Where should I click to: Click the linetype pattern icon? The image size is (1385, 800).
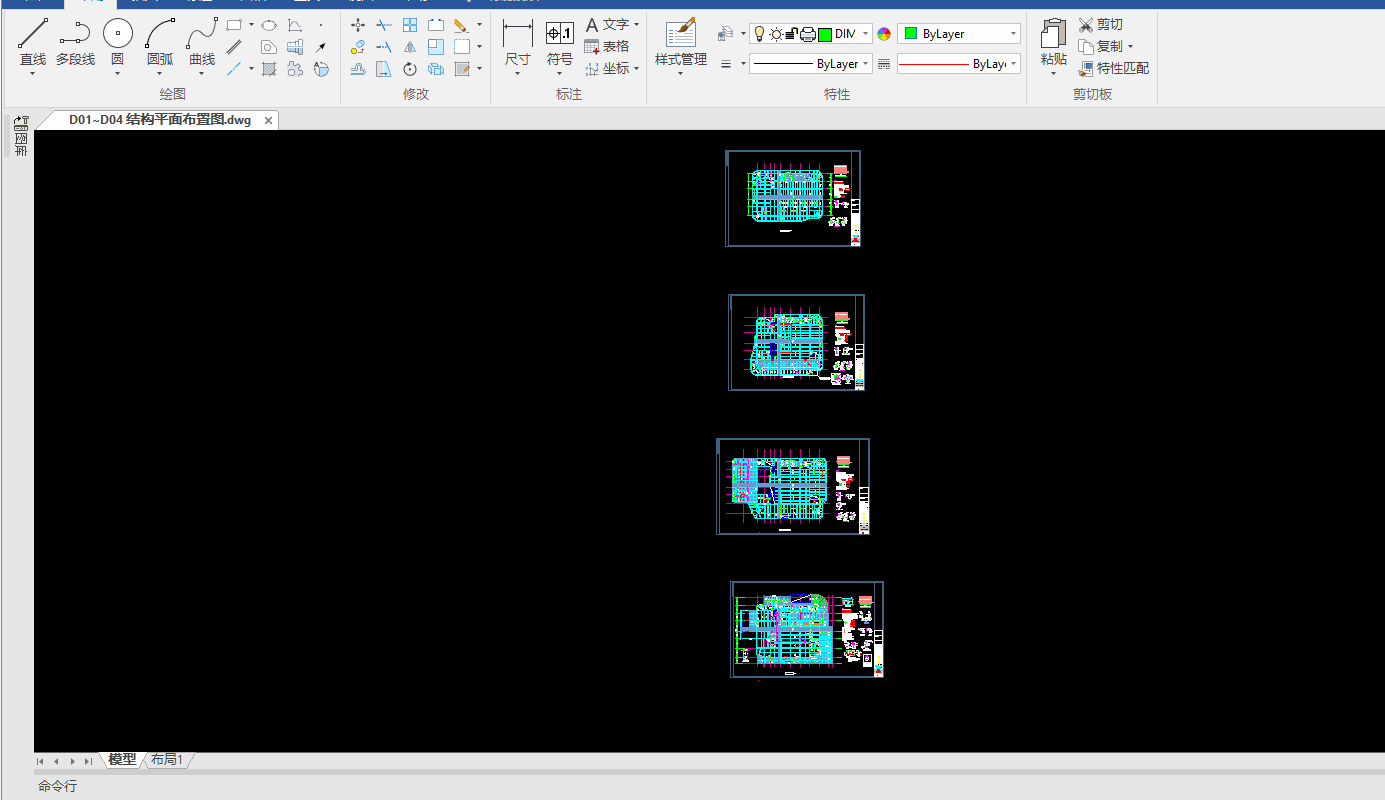884,64
